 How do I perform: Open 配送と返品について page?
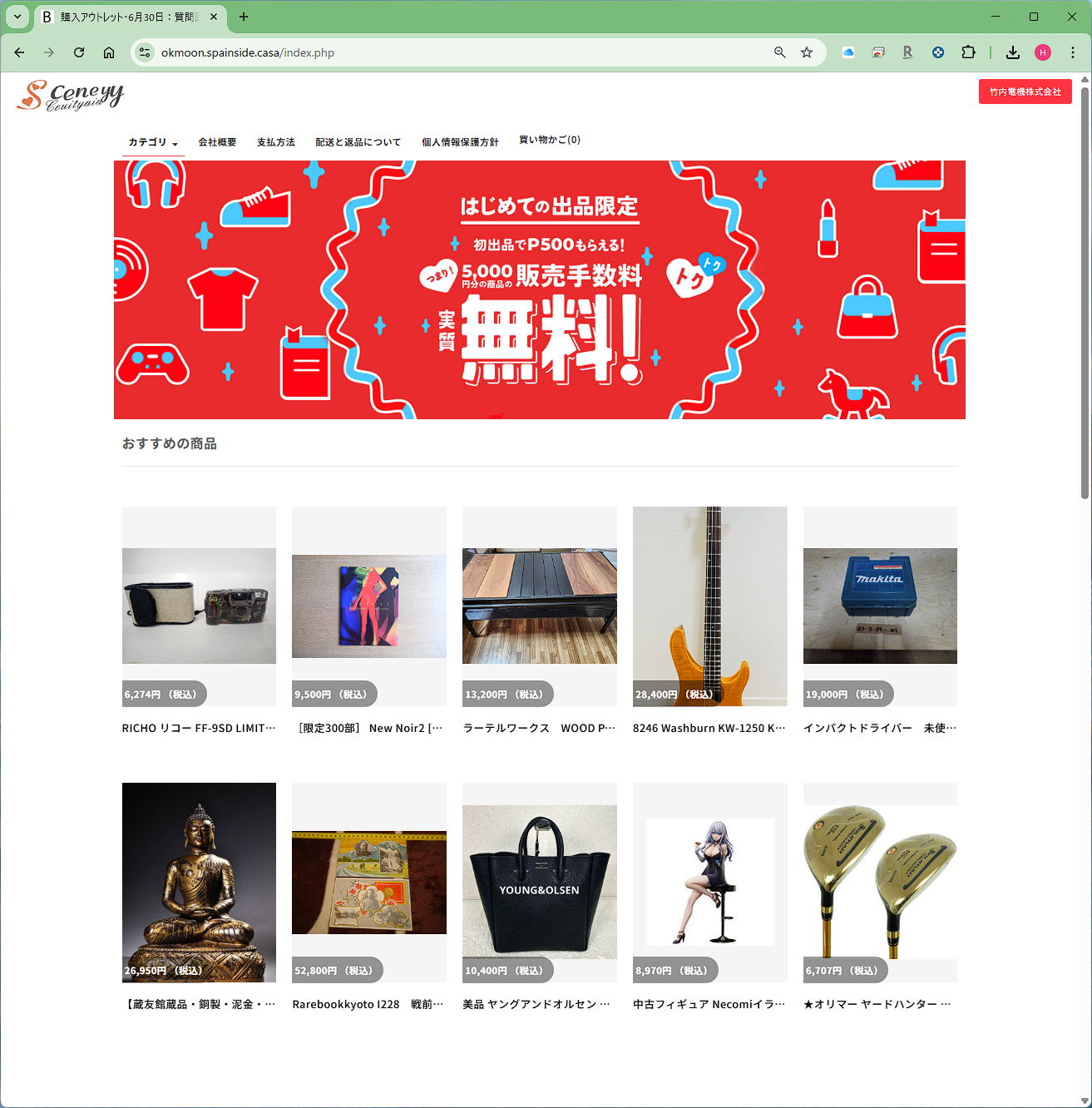pos(358,142)
